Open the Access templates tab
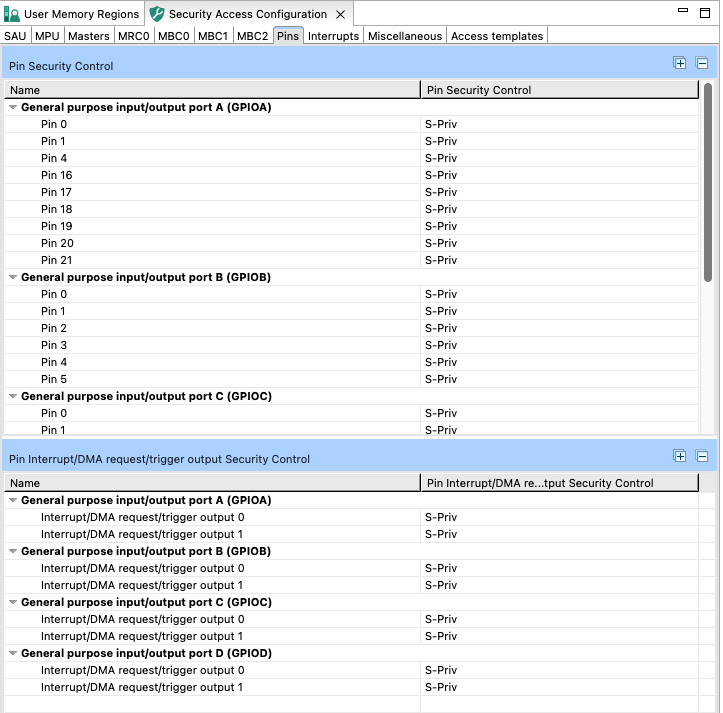723x713 pixels. [x=497, y=36]
